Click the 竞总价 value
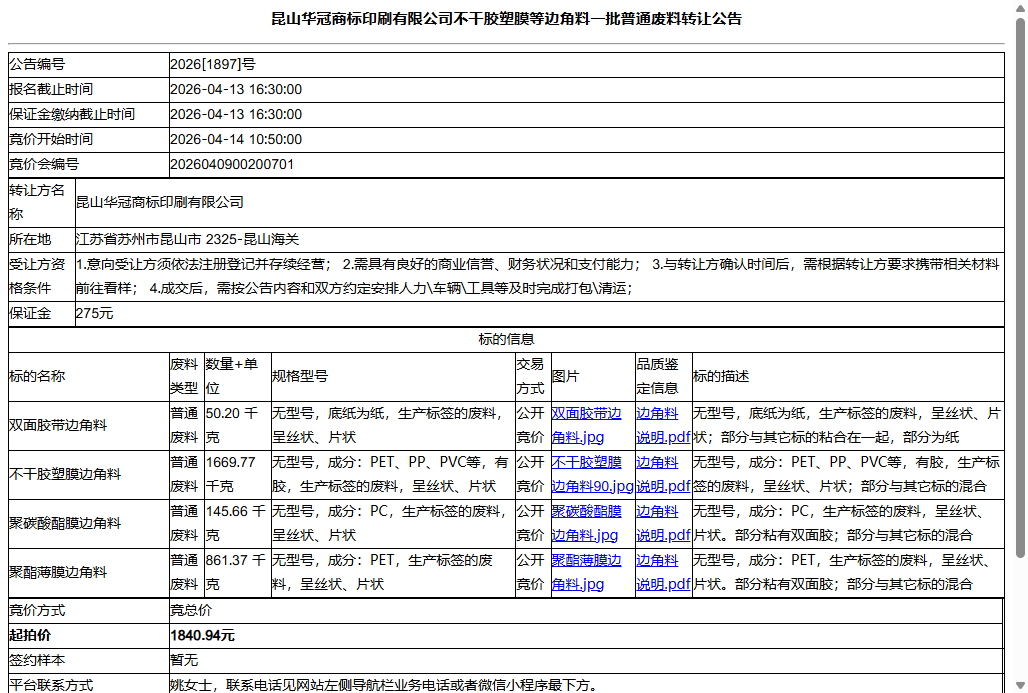The width and height of the screenshot is (1028, 693). (x=191, y=610)
